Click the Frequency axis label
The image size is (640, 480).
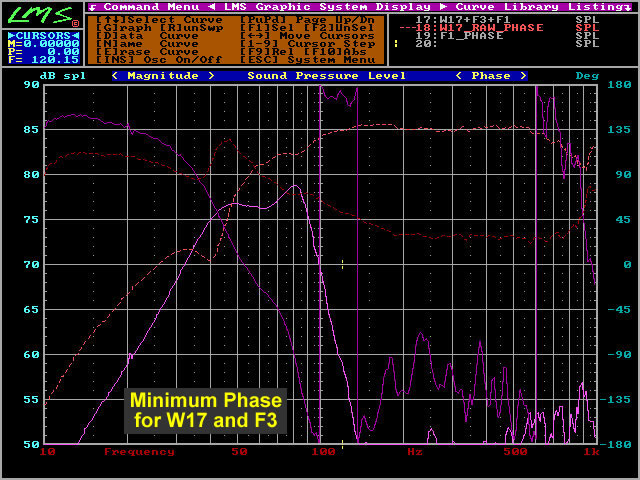139,452
